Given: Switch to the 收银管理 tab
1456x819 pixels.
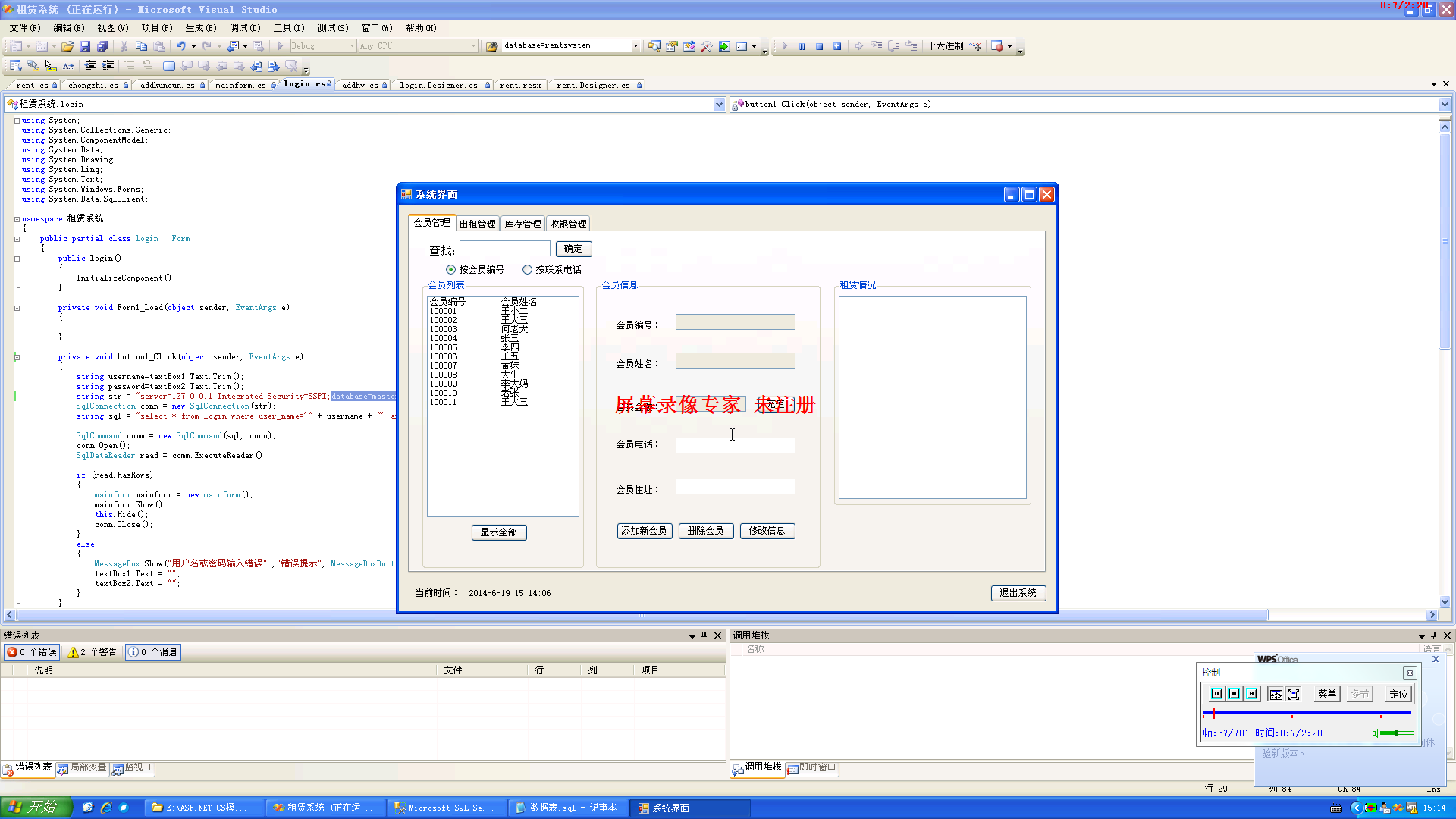Looking at the screenshot, I should (x=568, y=224).
